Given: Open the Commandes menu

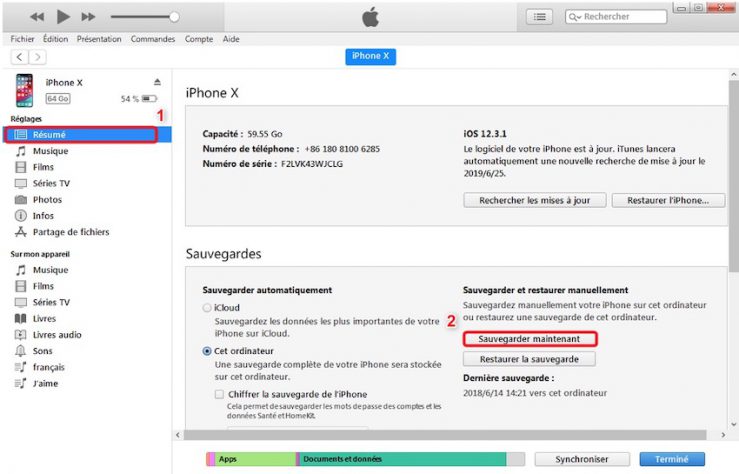Looking at the screenshot, I should pyautogui.click(x=153, y=39).
